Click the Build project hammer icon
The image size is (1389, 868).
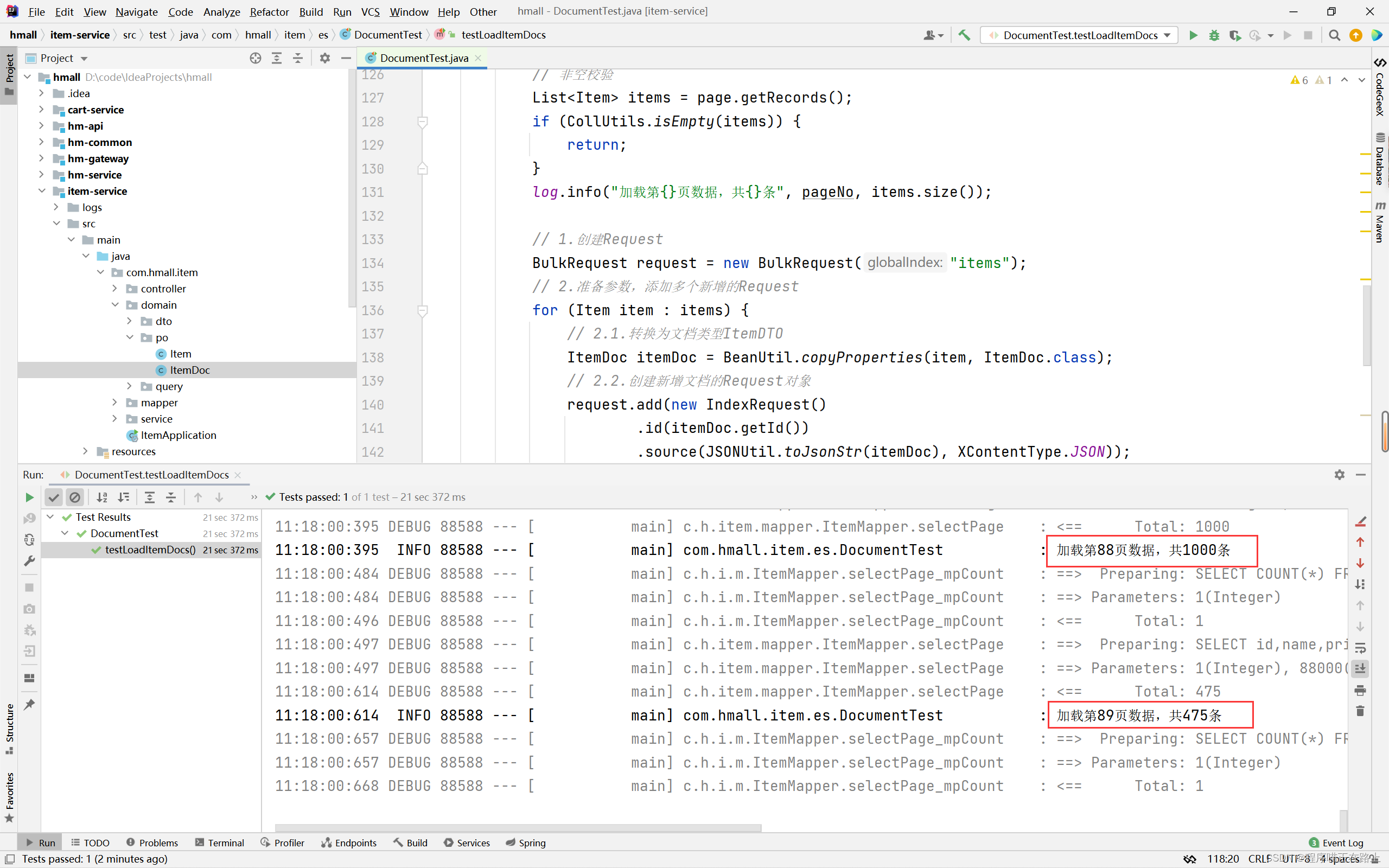click(x=964, y=35)
